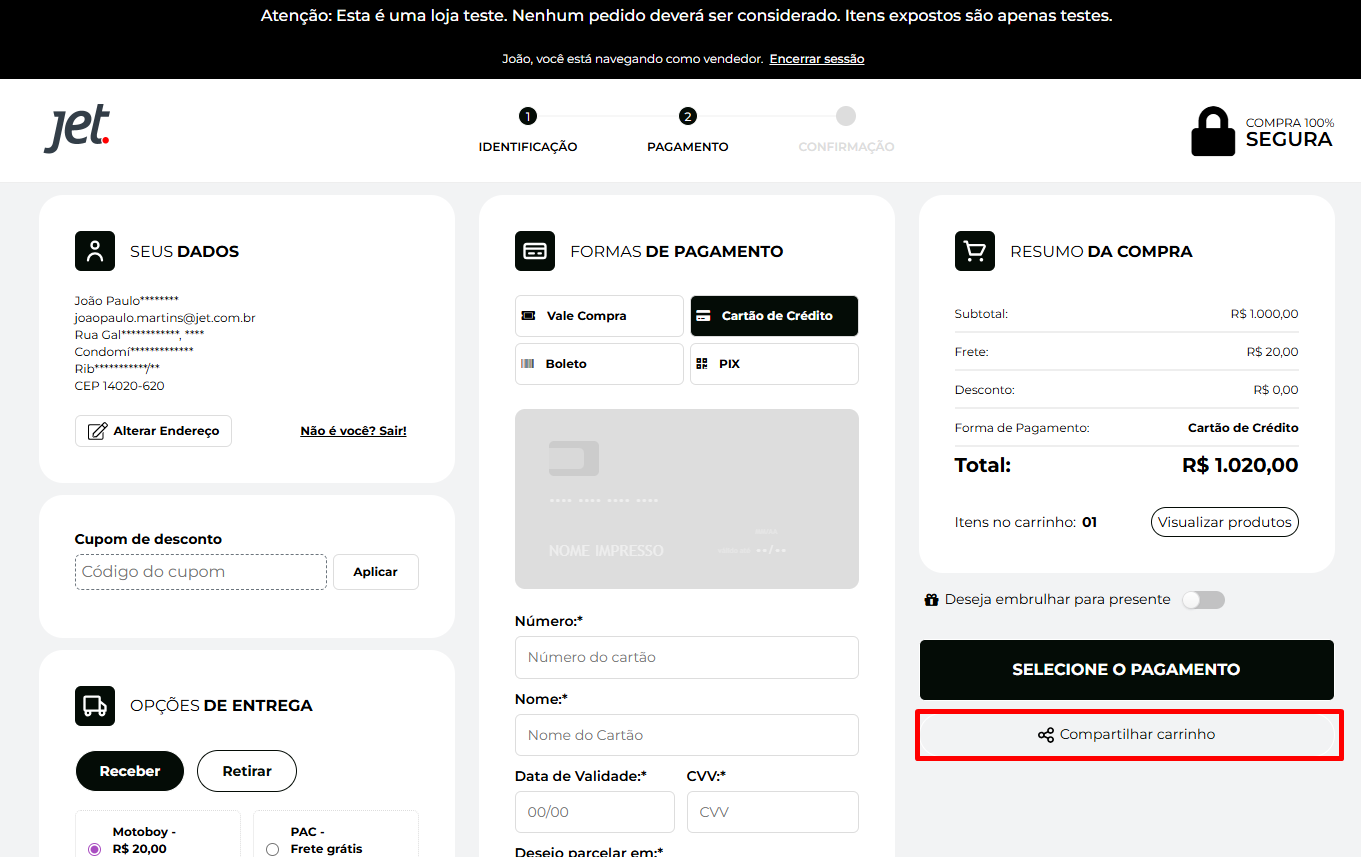Click the share icon in Compartilhar carrinho

[1046, 735]
